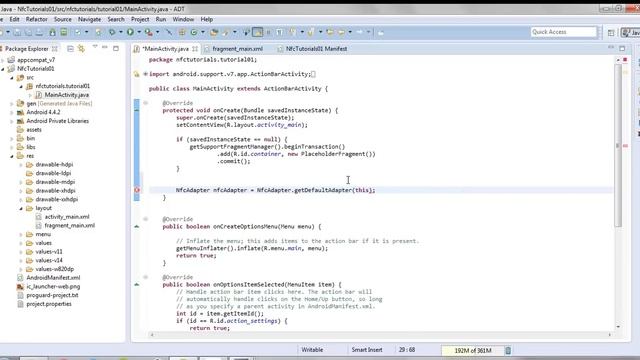Open the Window menu
640x360 pixels.
[183, 19]
